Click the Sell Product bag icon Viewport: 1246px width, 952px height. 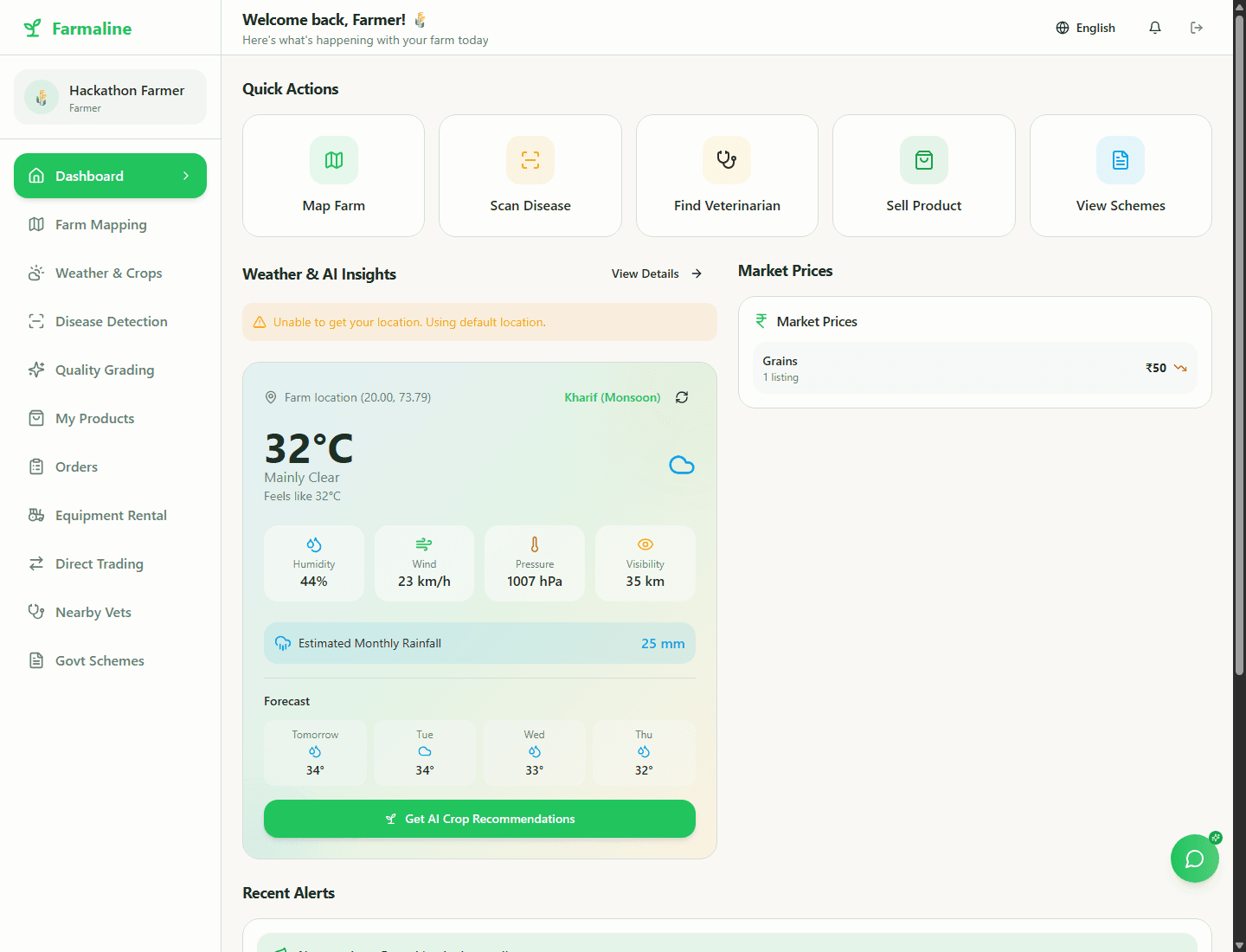point(924,160)
